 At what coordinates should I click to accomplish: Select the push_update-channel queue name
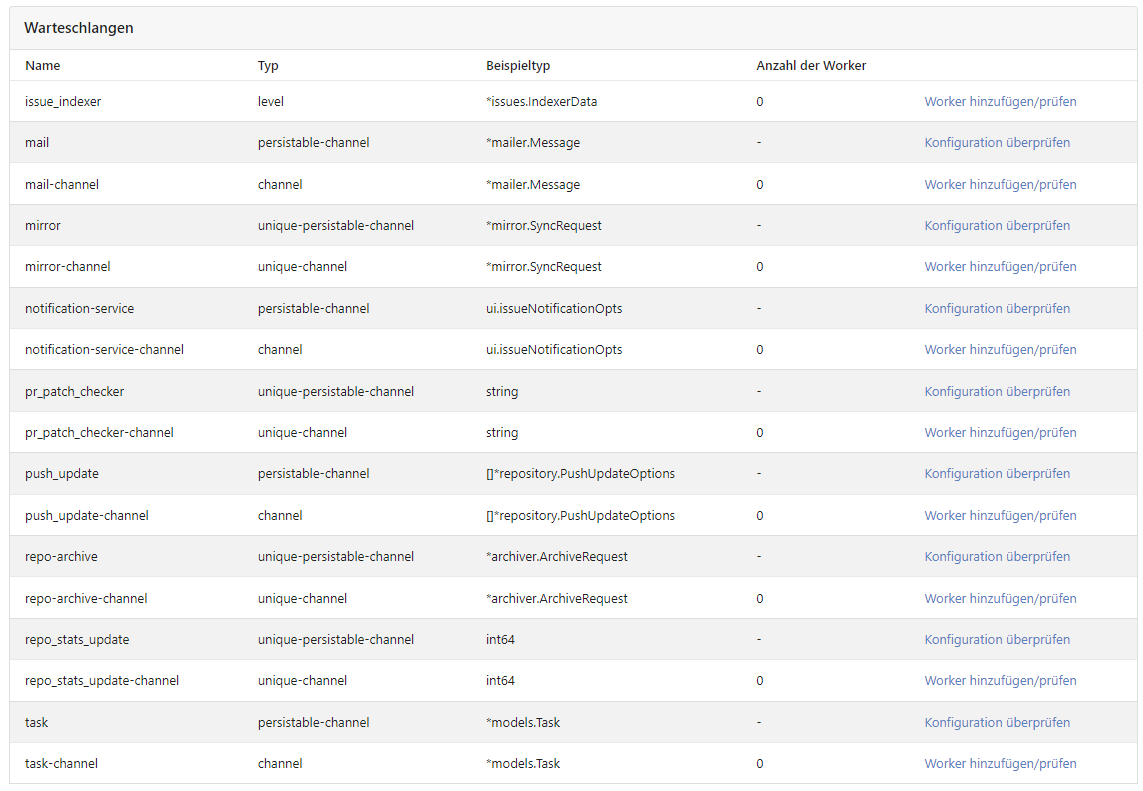click(86, 515)
